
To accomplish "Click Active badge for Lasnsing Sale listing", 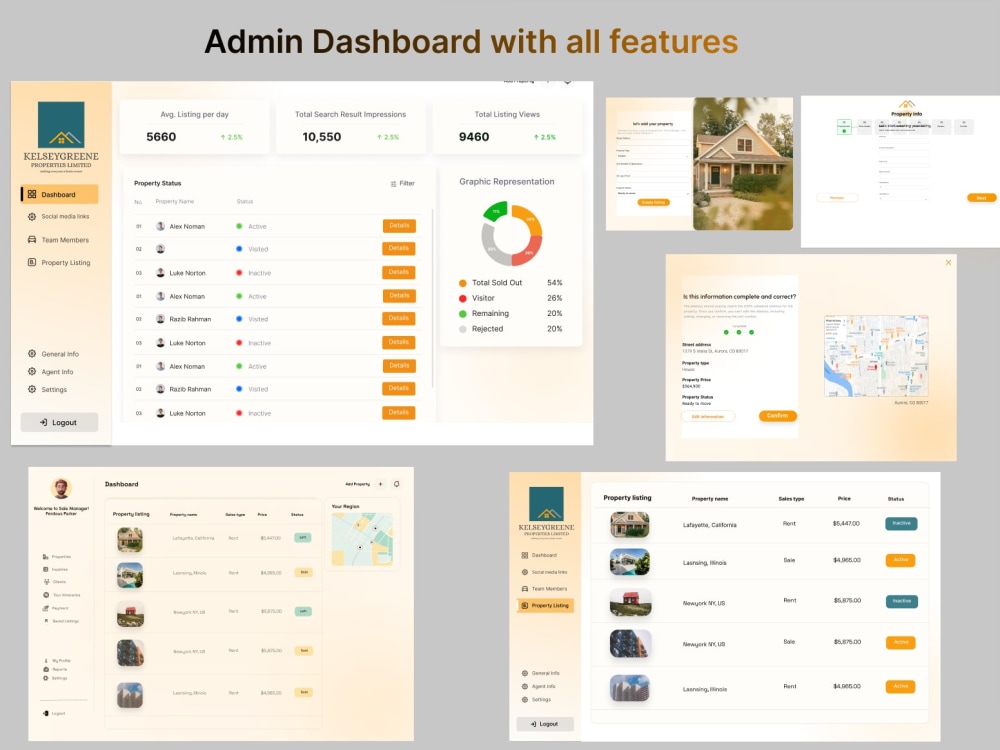I will [901, 560].
